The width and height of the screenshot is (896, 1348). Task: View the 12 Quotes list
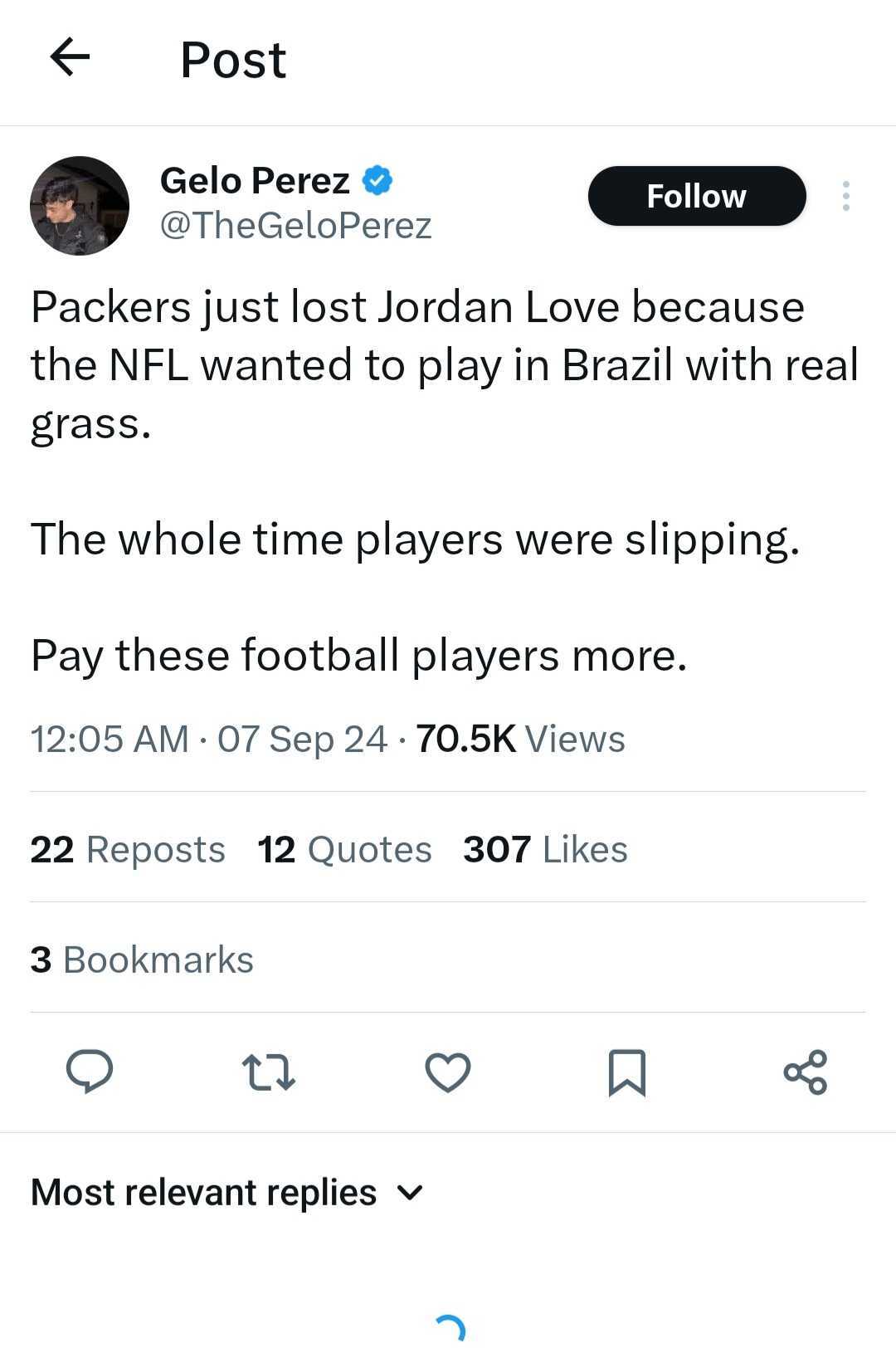(344, 849)
